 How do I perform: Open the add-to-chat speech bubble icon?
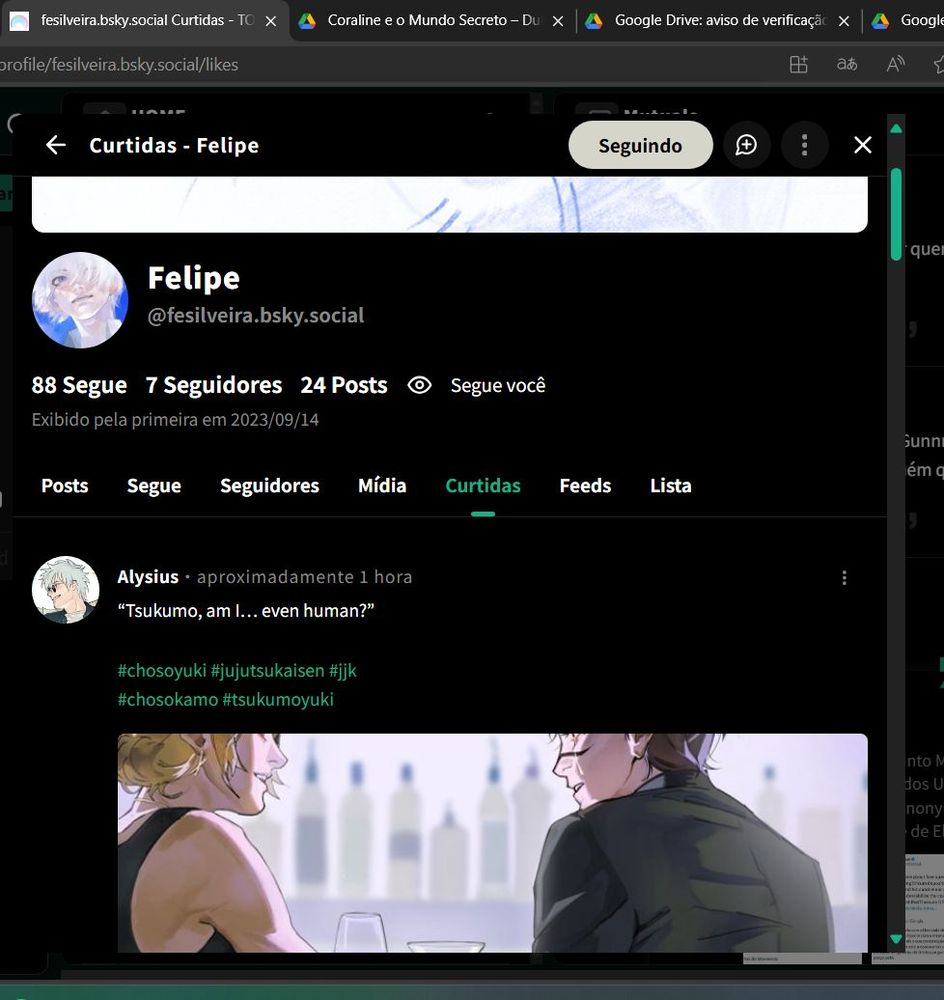click(746, 145)
